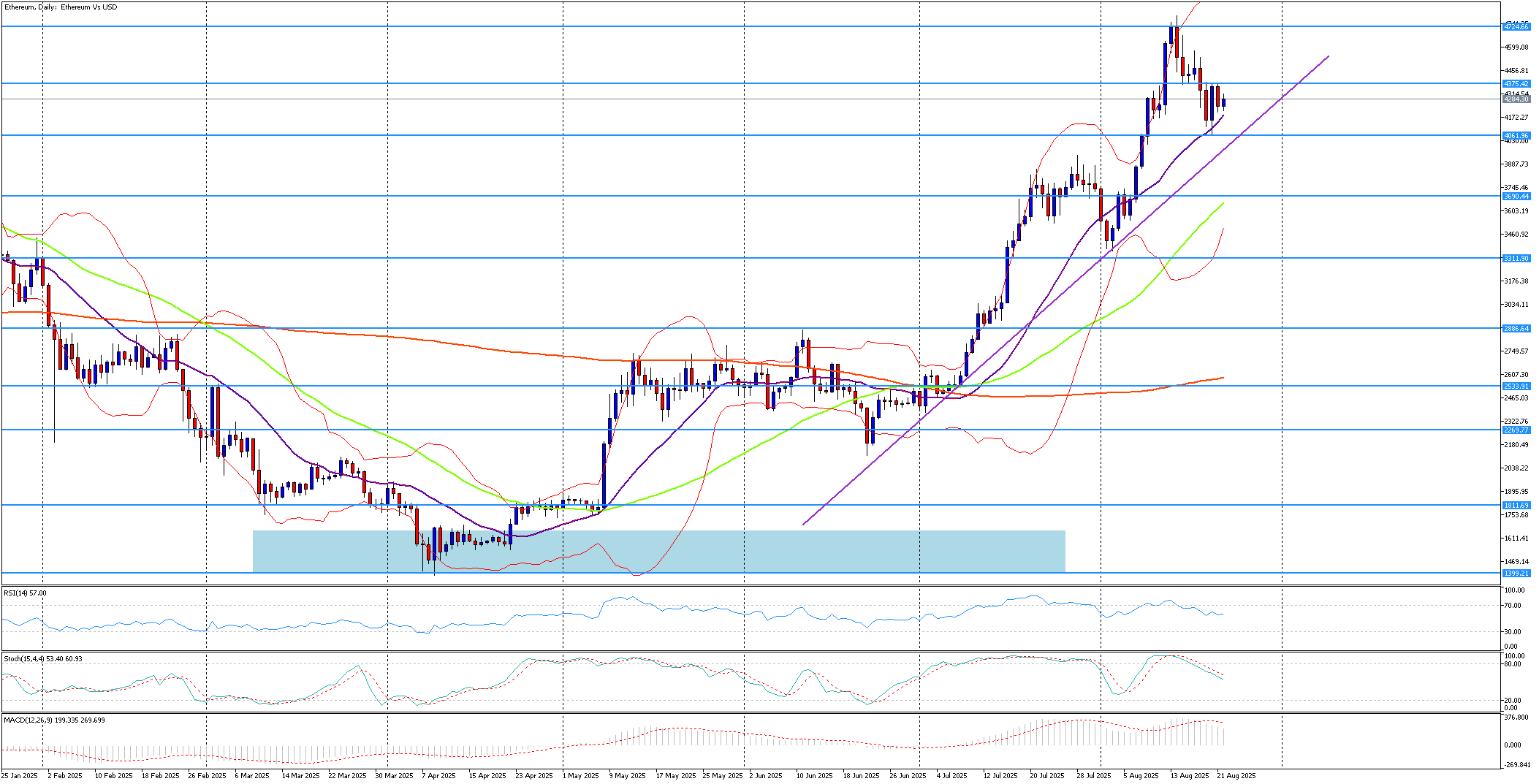Screen dimensions: 1539x784
Task: Click the 21 Aug 2025 date label
Action: click(x=1236, y=776)
